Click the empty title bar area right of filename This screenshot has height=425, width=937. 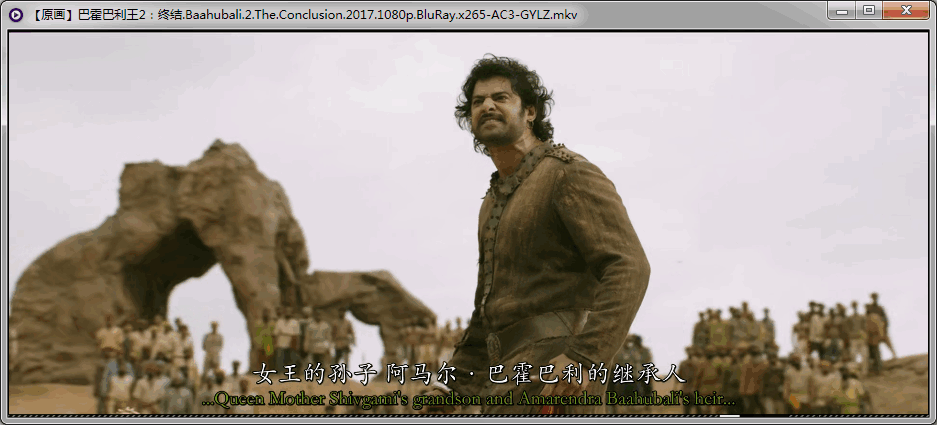click(700, 15)
